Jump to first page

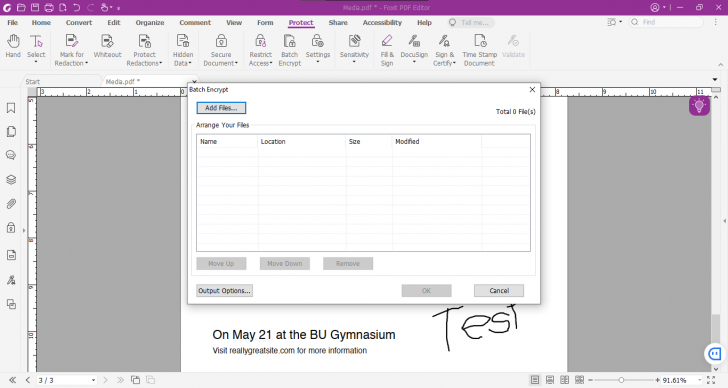pos(13,380)
